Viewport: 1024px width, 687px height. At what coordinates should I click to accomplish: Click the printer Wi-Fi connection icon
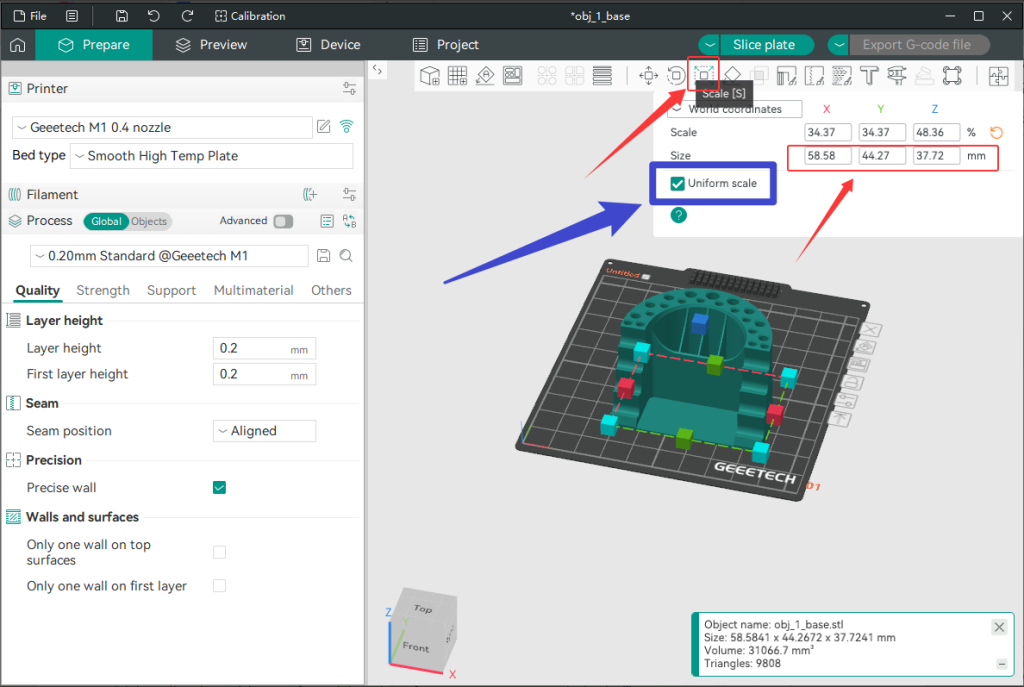pyautogui.click(x=346, y=127)
